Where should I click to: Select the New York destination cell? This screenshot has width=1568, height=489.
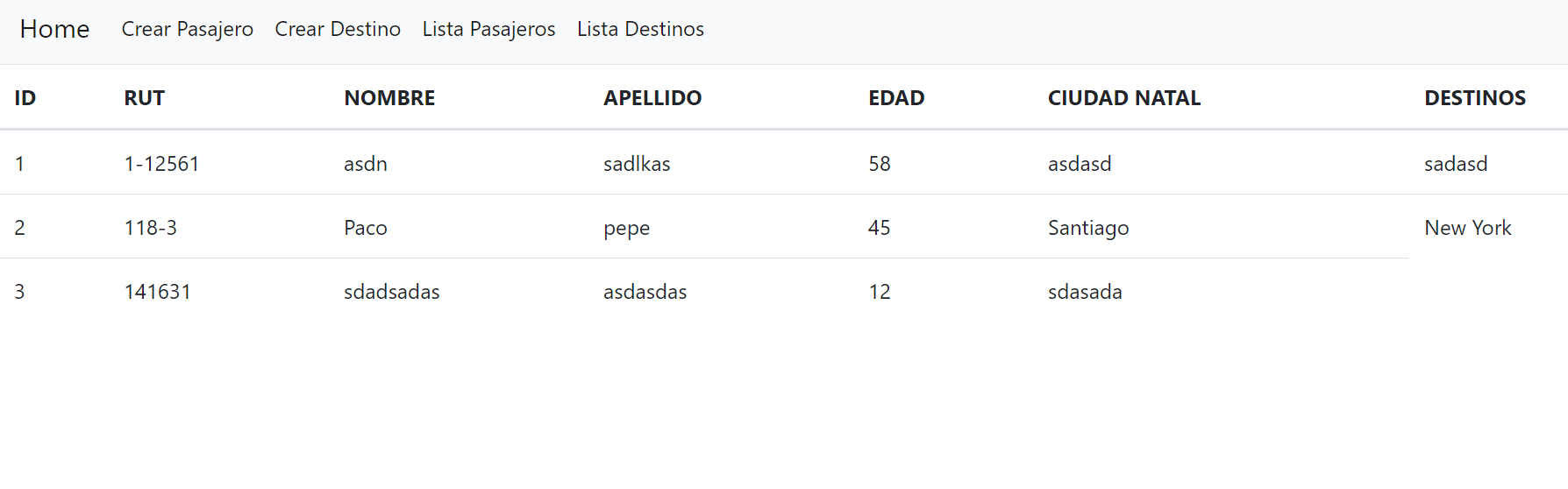(1468, 228)
